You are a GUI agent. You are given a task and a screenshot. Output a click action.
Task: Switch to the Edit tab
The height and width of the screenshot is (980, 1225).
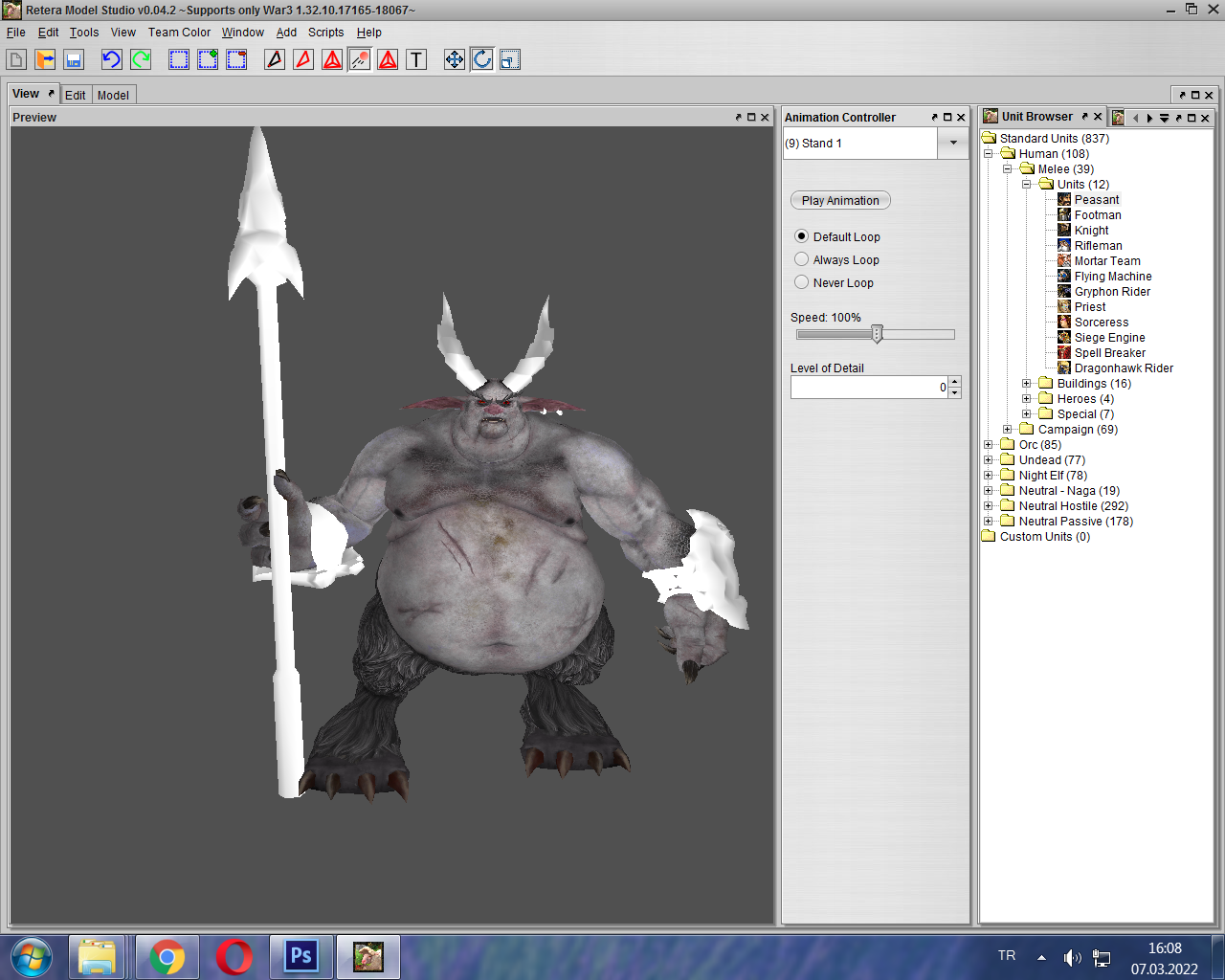75,95
